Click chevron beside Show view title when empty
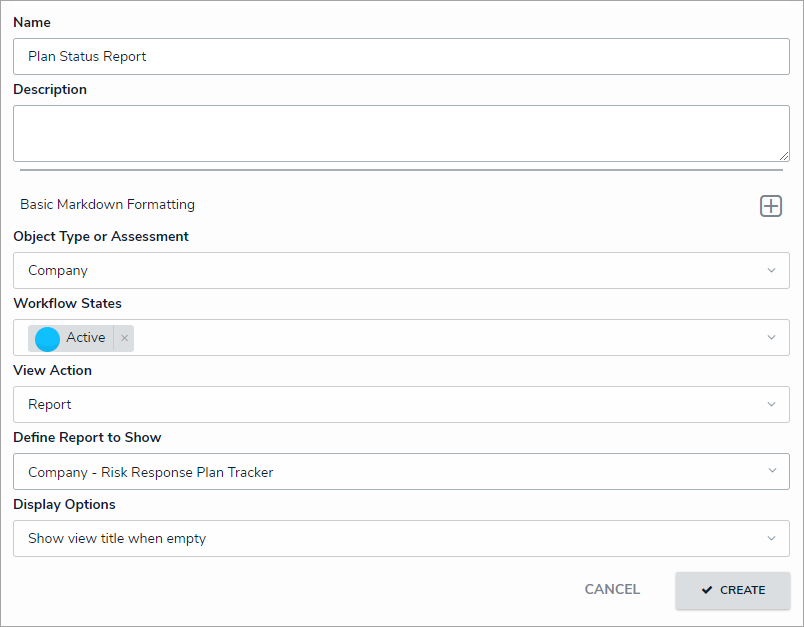 point(771,539)
